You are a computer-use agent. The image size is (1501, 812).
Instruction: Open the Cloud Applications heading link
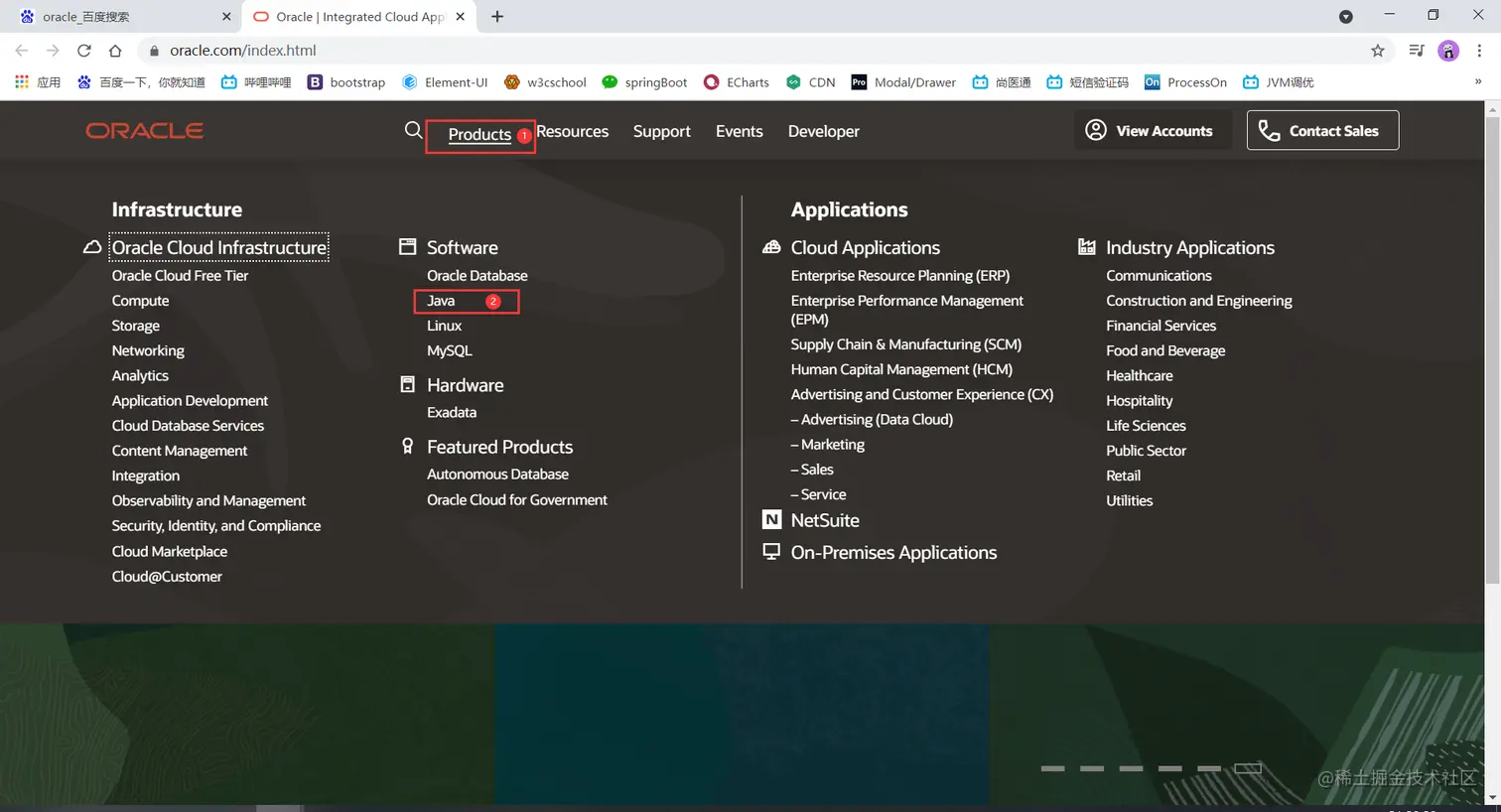866,247
